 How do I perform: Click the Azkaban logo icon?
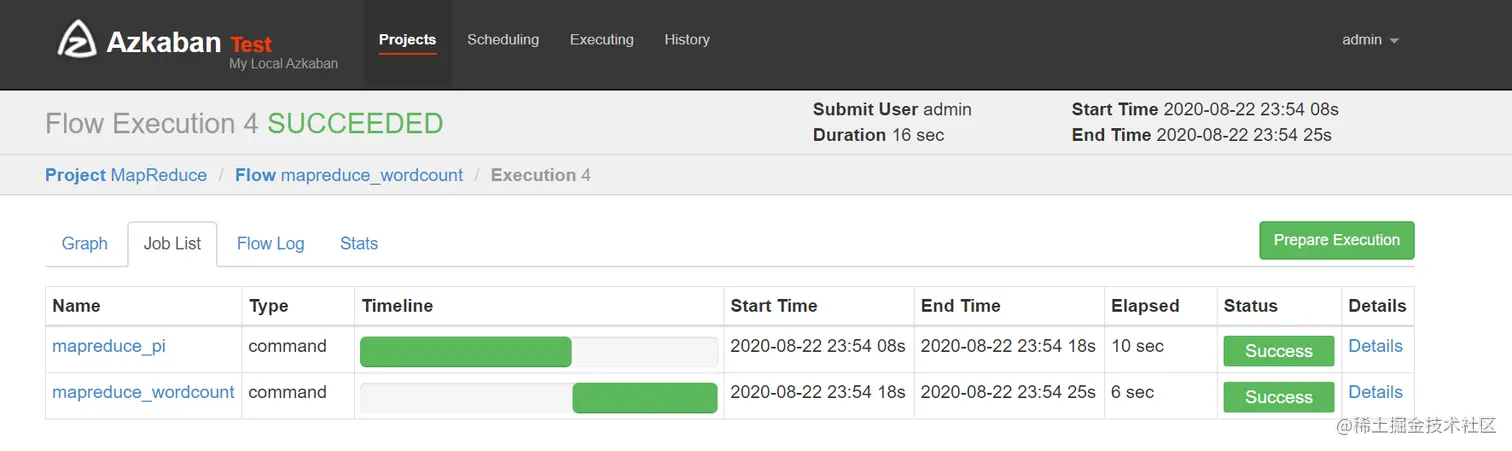point(77,40)
